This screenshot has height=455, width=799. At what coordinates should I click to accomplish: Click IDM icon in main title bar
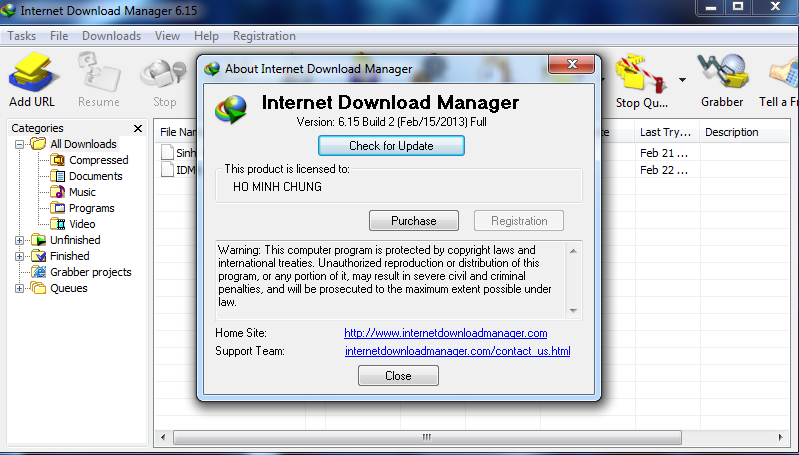coord(8,10)
